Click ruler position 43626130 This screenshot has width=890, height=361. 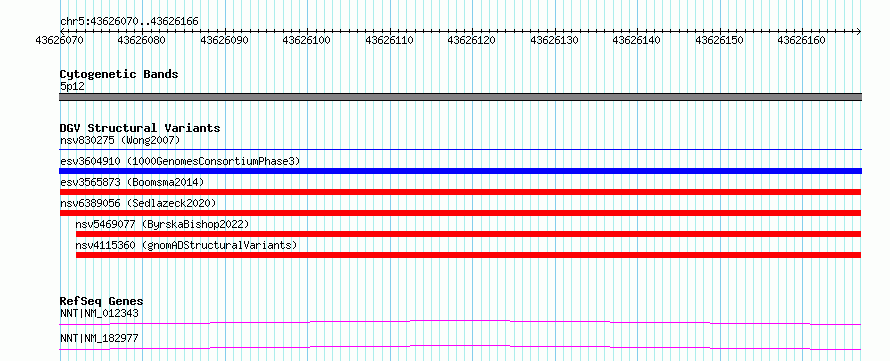[x=555, y=40]
